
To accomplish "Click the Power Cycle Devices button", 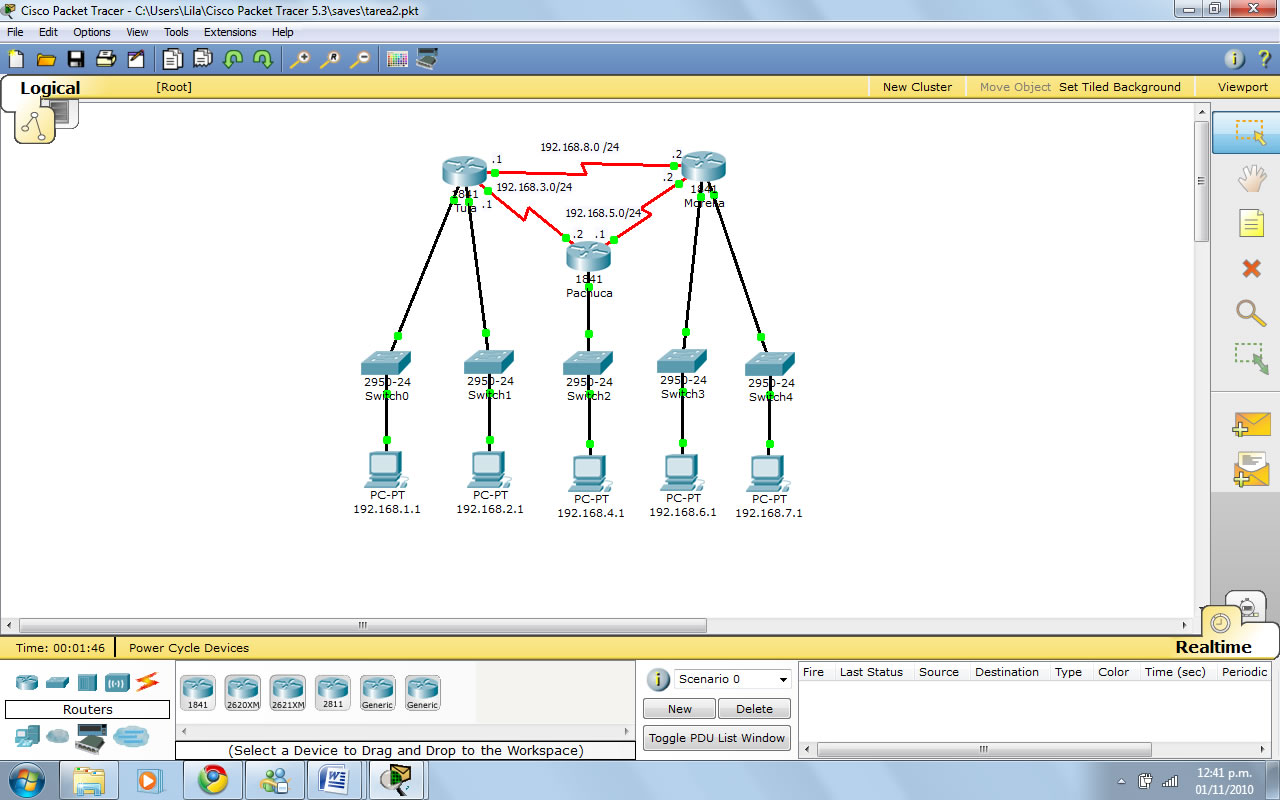I will tap(189, 648).
